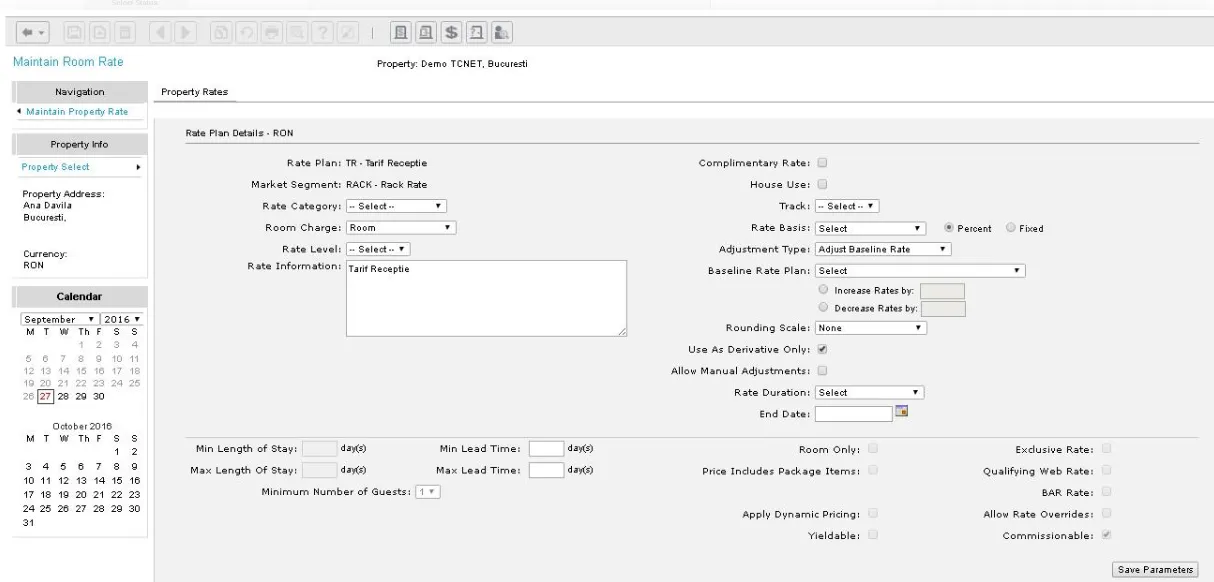The image size is (1214, 582).
Task: Expand the Baseline Rate Plan dropdown
Action: point(921,270)
